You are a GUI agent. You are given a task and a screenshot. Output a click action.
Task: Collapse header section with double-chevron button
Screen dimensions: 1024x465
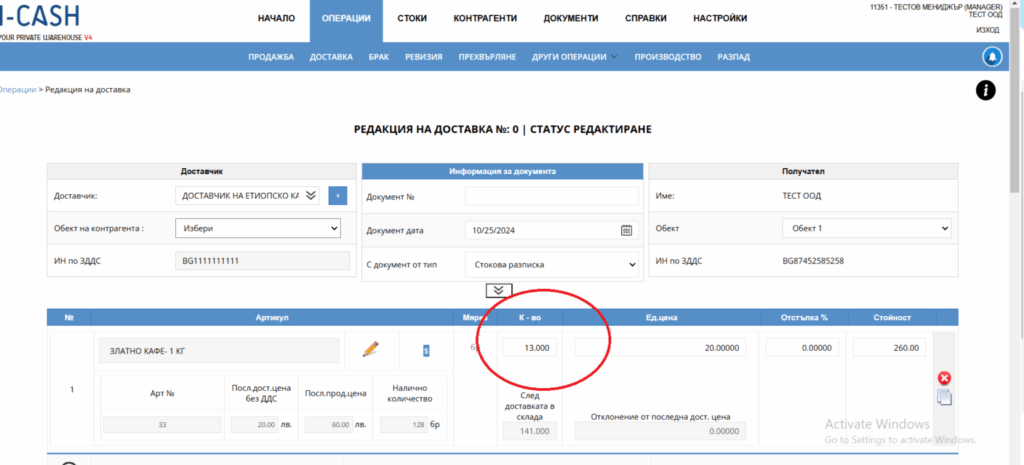point(497,290)
